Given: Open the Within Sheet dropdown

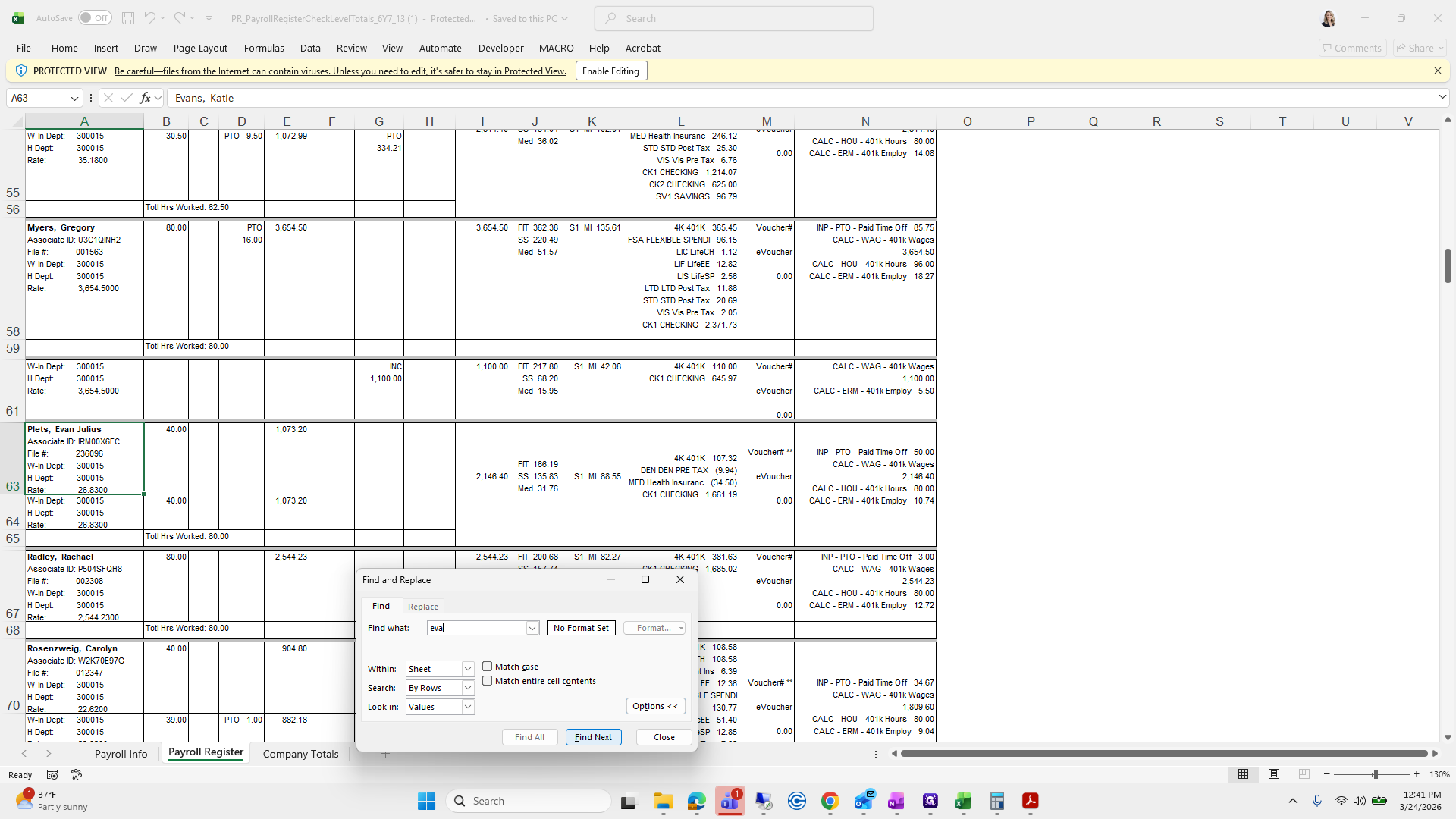Looking at the screenshot, I should pyautogui.click(x=468, y=669).
